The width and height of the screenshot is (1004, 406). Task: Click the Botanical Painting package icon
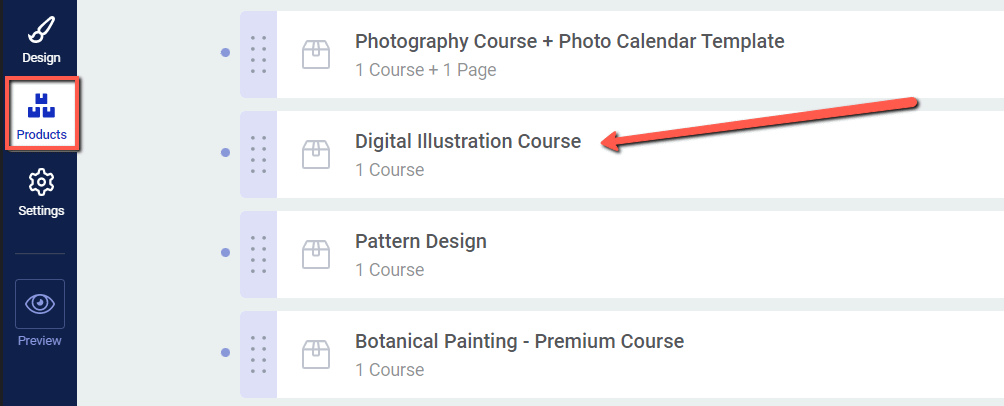pos(316,355)
